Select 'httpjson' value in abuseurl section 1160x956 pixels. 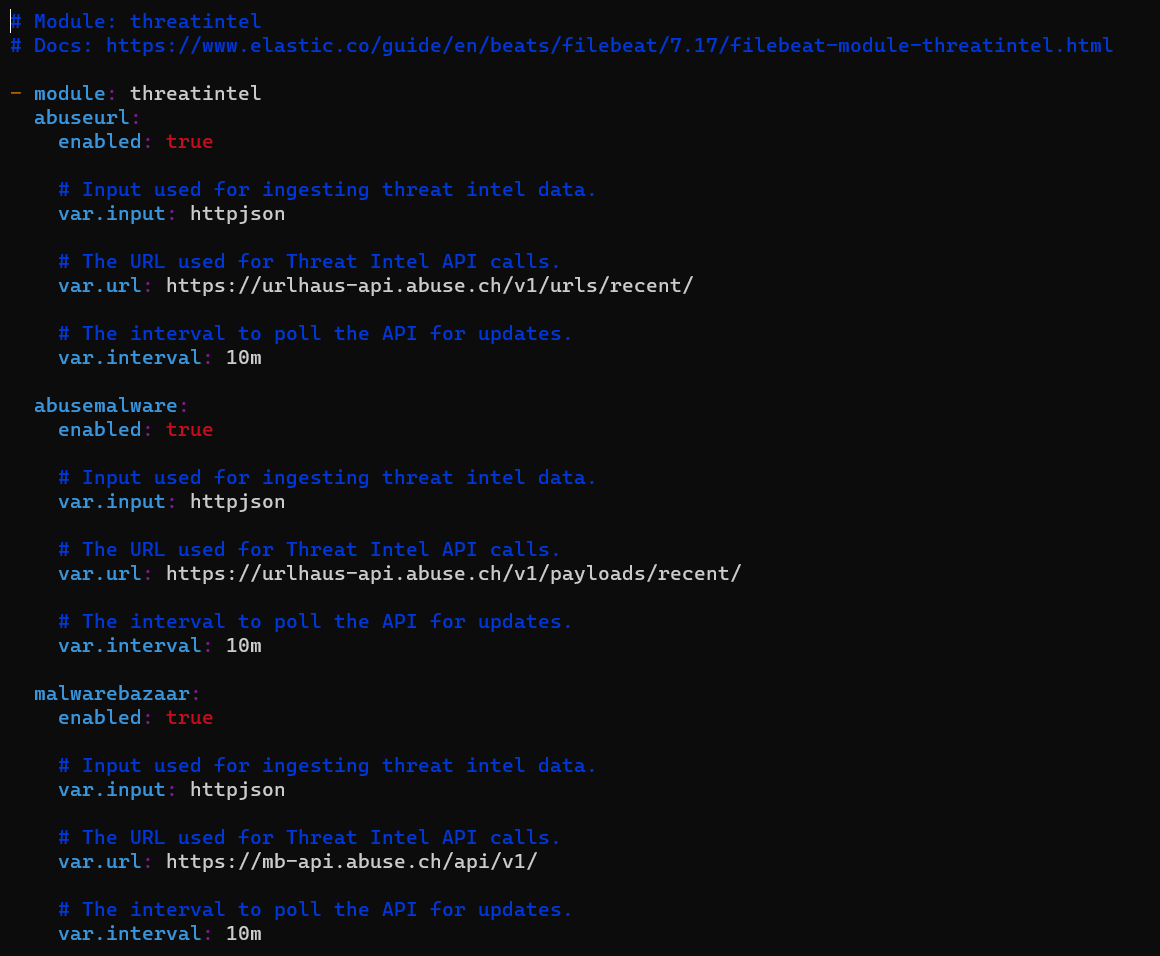coord(237,214)
